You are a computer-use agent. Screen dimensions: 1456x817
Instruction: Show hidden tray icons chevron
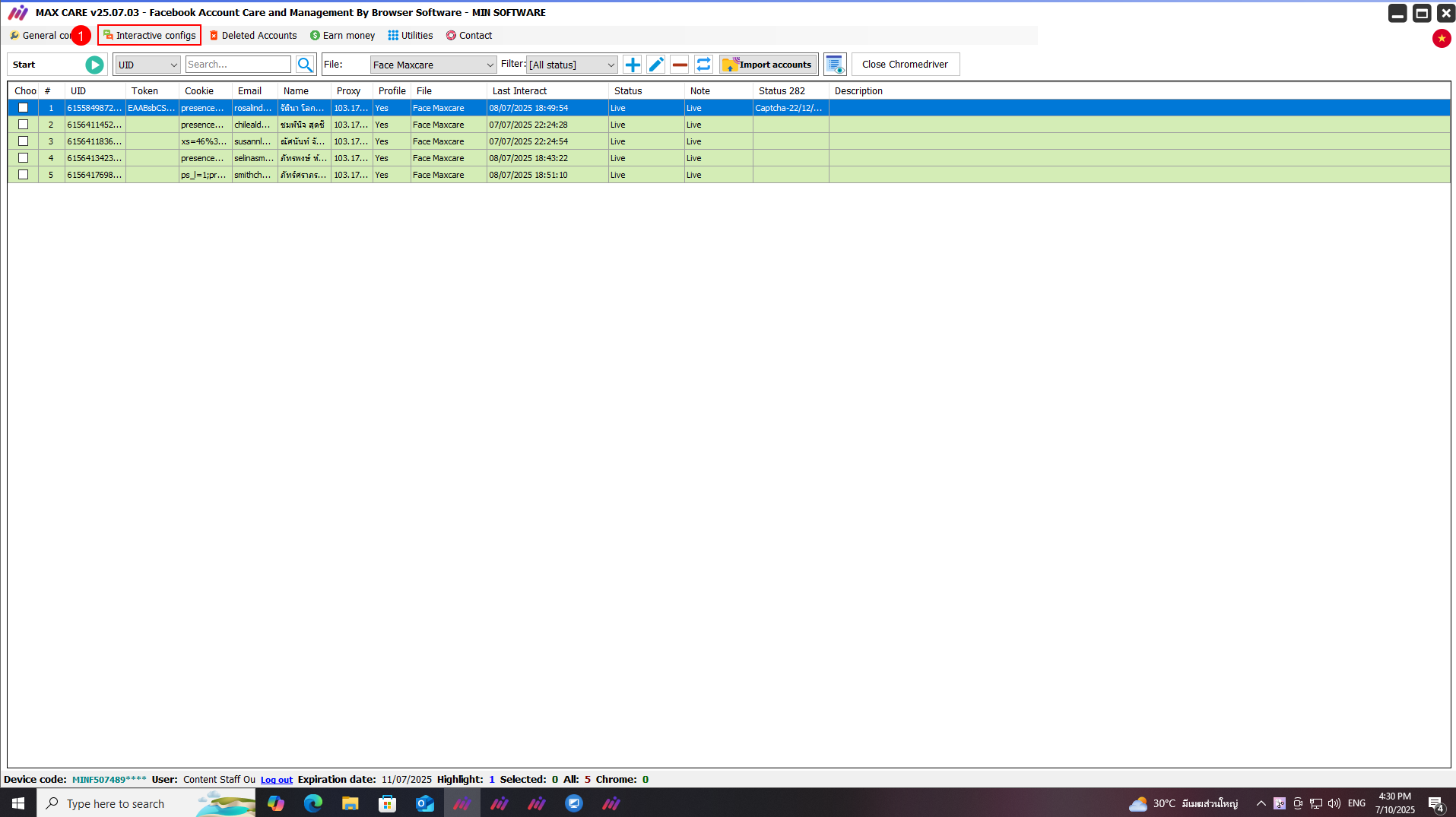point(1261,803)
